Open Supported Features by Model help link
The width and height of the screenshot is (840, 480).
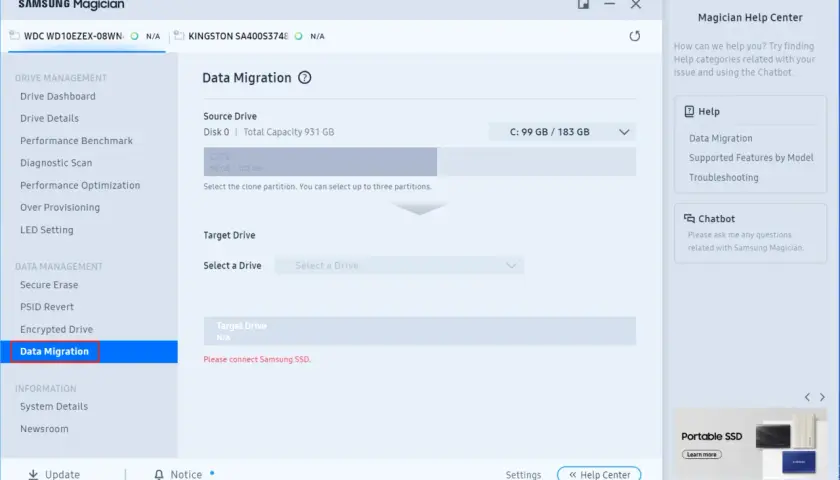(751, 158)
